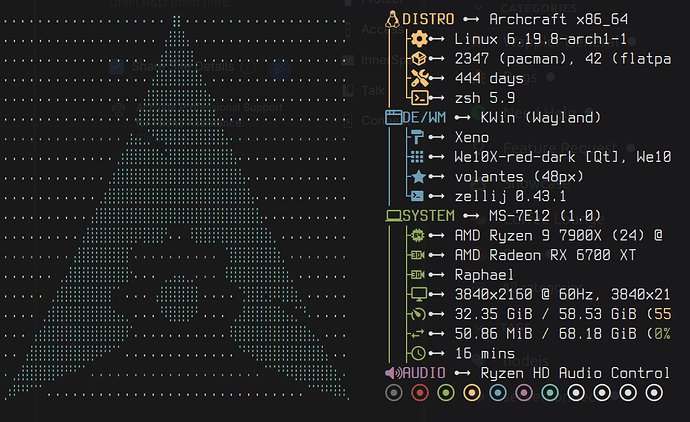Click the laptop icon beside SYSTEM
The image size is (690, 422).
[x=393, y=216]
